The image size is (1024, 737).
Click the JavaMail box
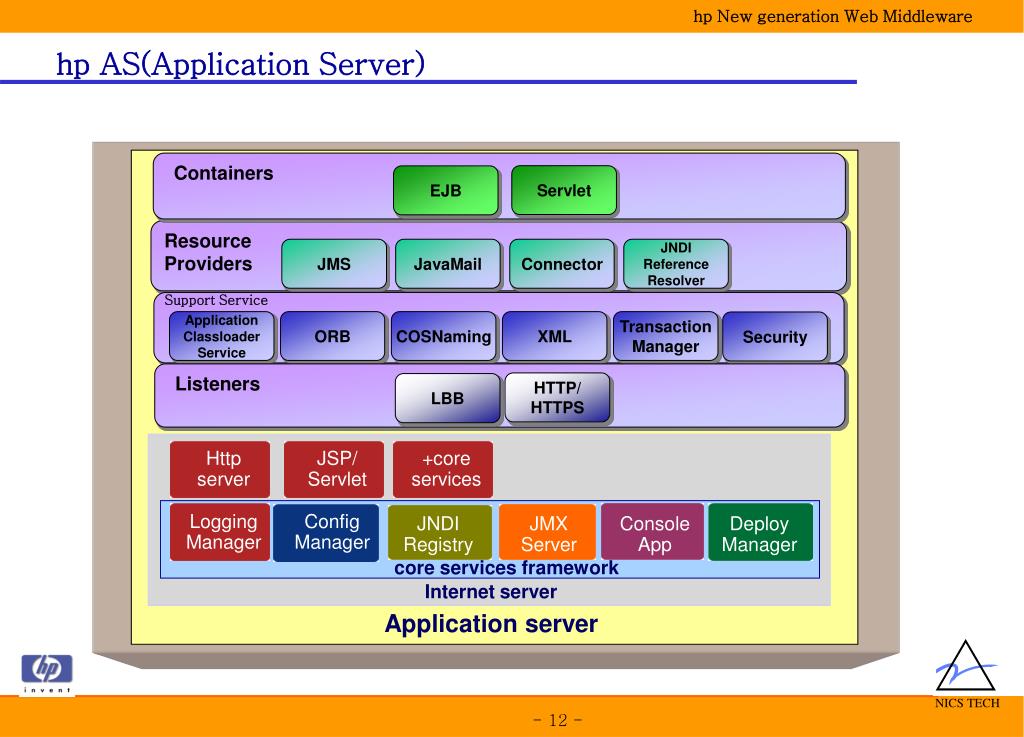(447, 264)
